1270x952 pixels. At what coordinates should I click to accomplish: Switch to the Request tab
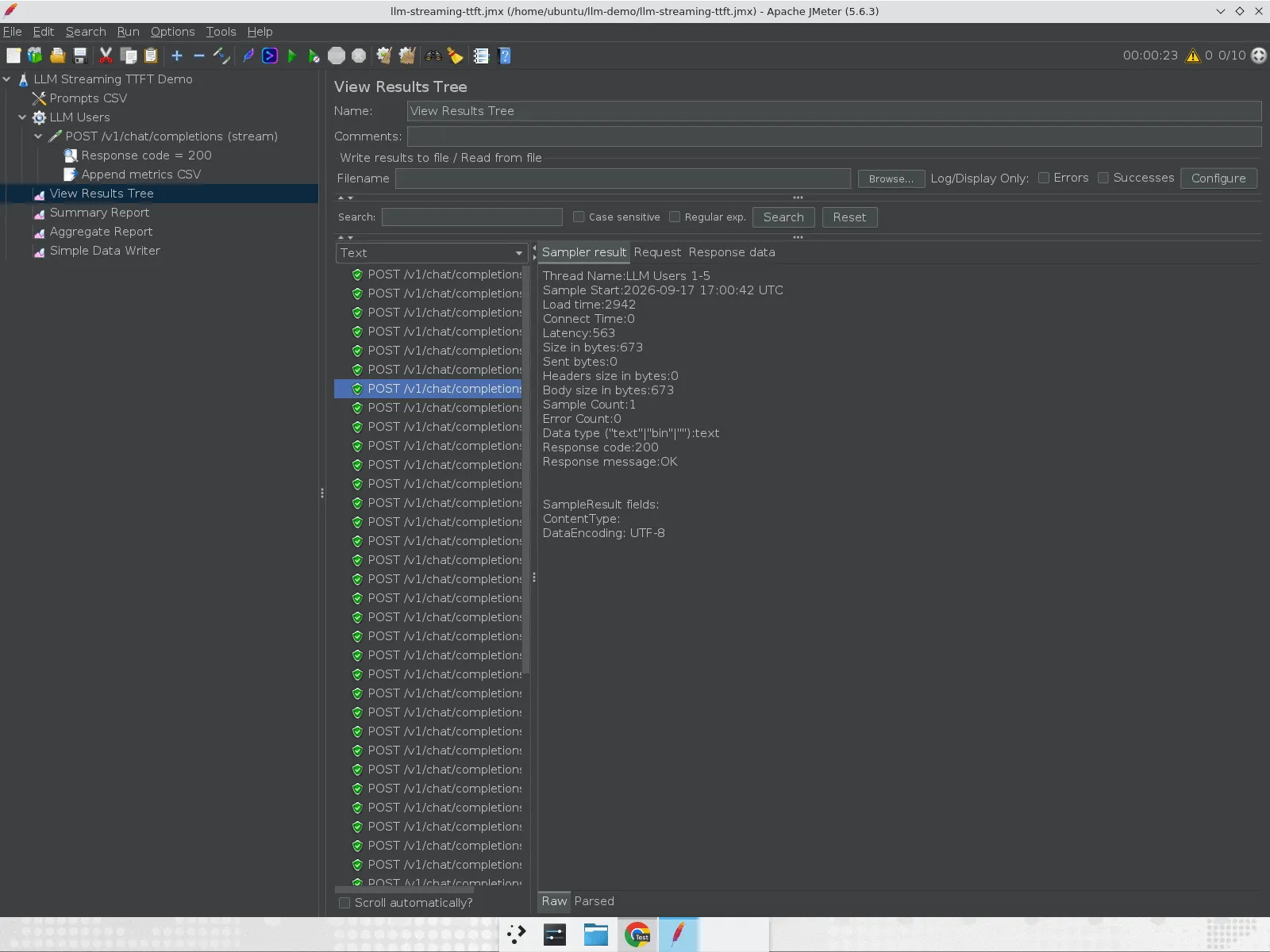tap(657, 252)
